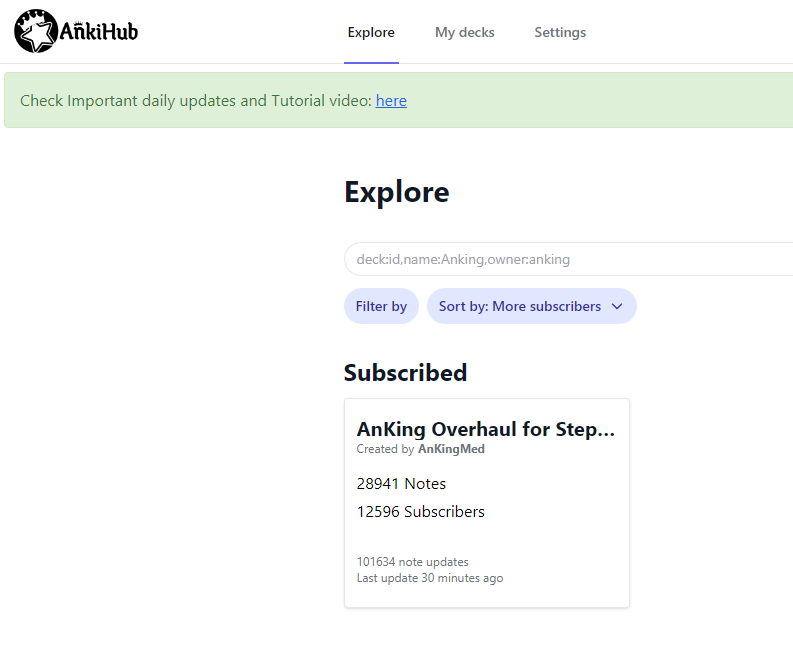Click the AnkiHub crown star logo icon
The height and width of the screenshot is (668, 793).
[36, 31]
